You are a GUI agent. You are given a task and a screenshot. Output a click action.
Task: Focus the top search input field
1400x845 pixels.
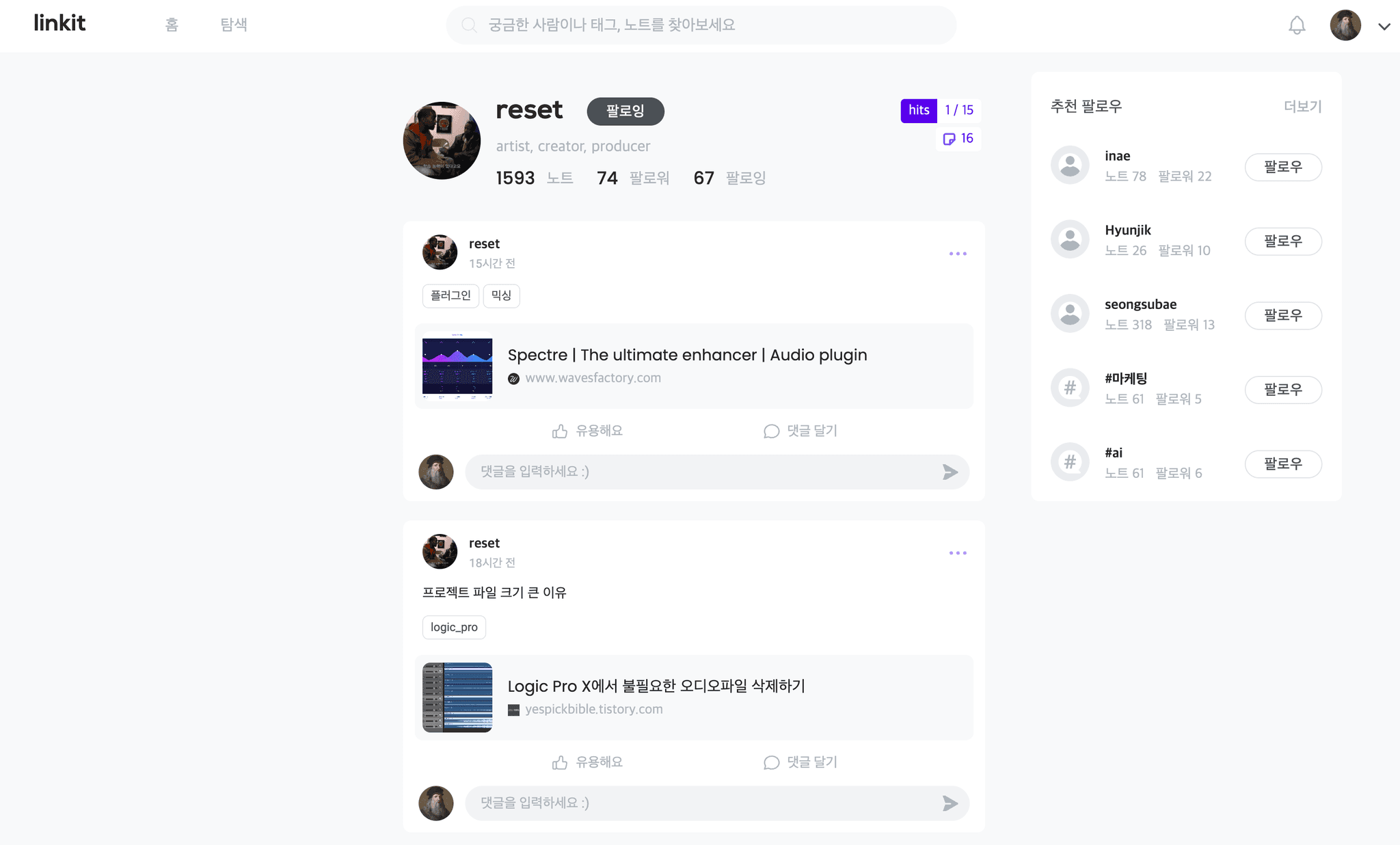click(701, 25)
